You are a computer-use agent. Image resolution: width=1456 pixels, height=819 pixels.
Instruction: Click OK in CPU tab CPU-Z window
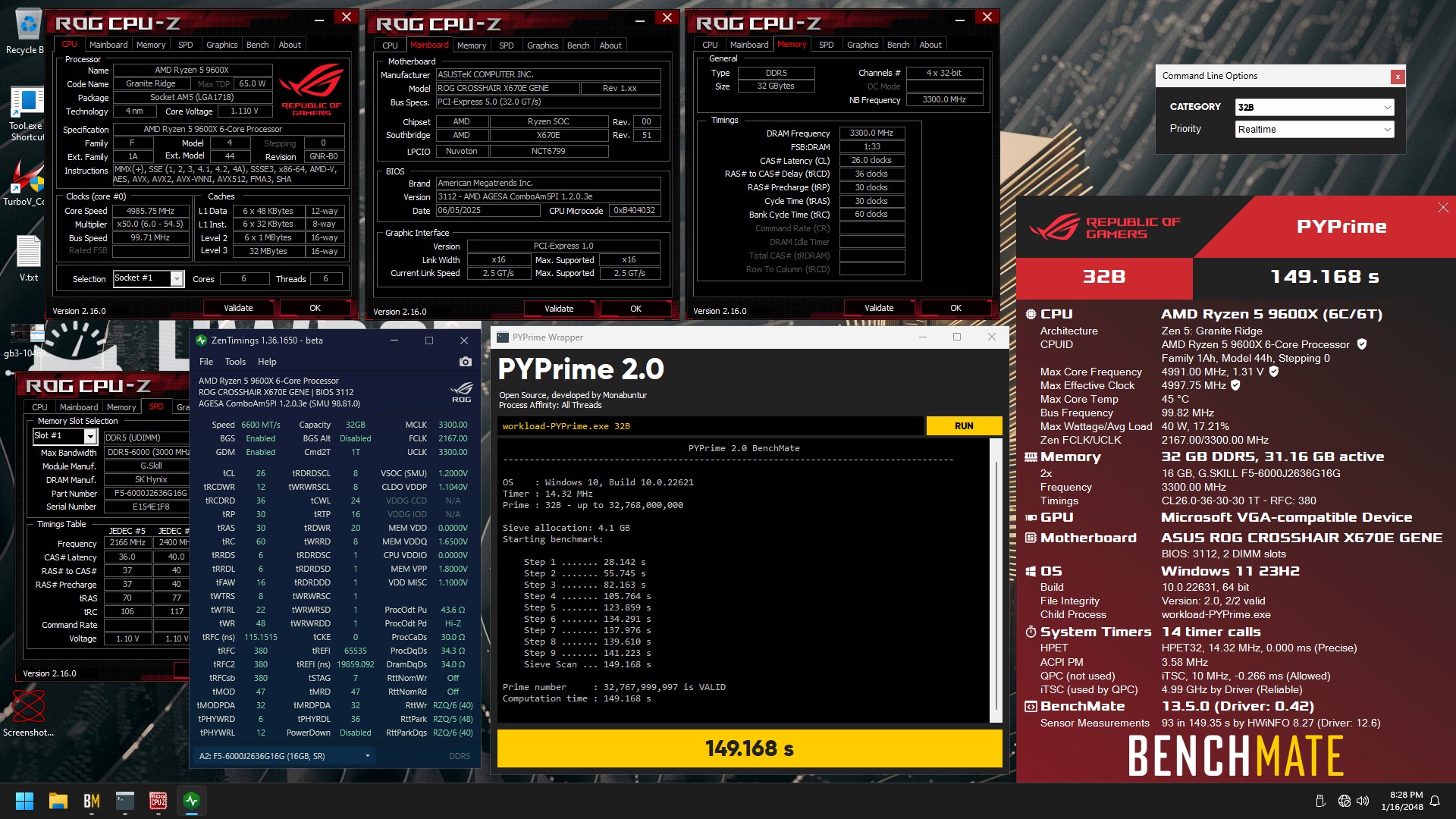(x=315, y=308)
